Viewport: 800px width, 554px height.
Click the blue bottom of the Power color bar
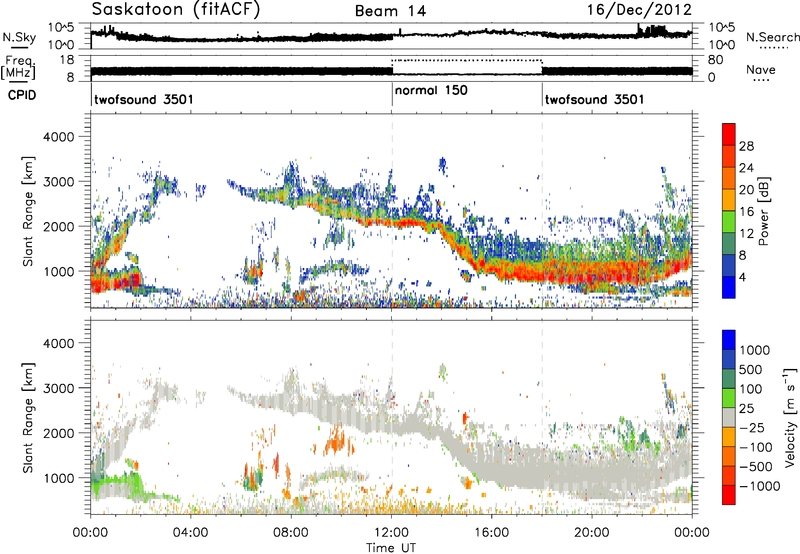729,287
